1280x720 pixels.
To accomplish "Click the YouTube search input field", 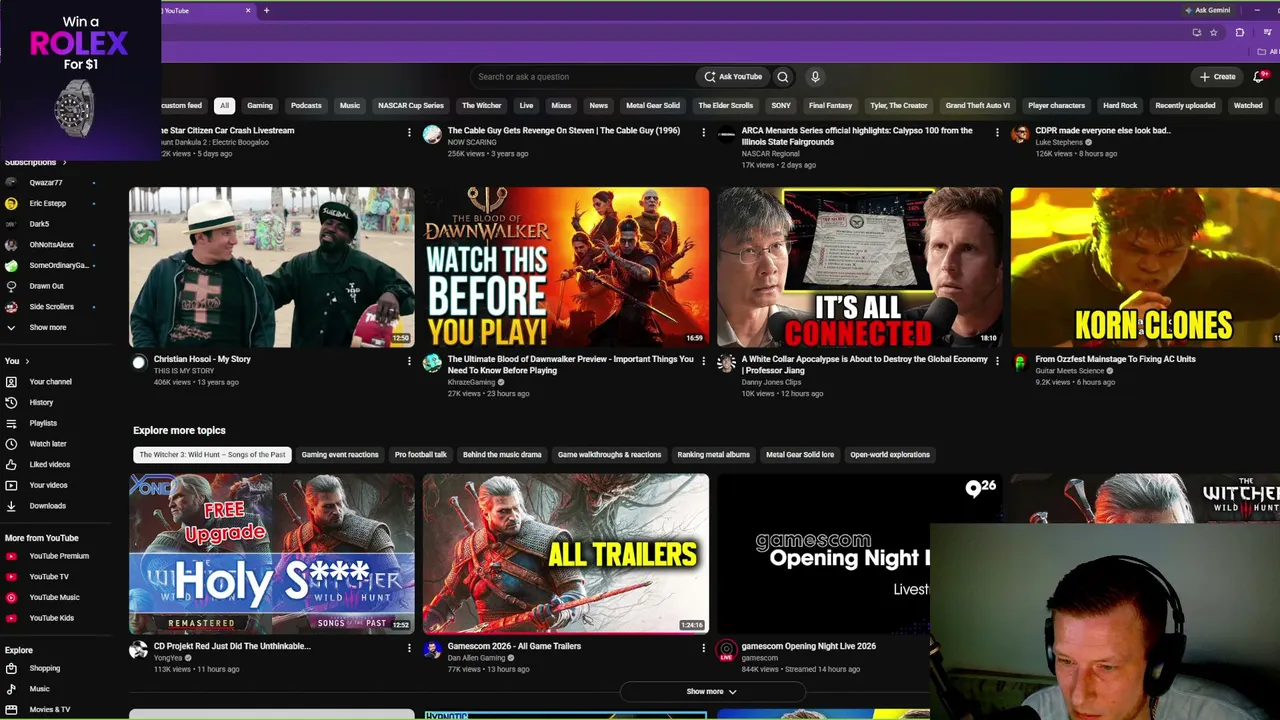I will 583,77.
